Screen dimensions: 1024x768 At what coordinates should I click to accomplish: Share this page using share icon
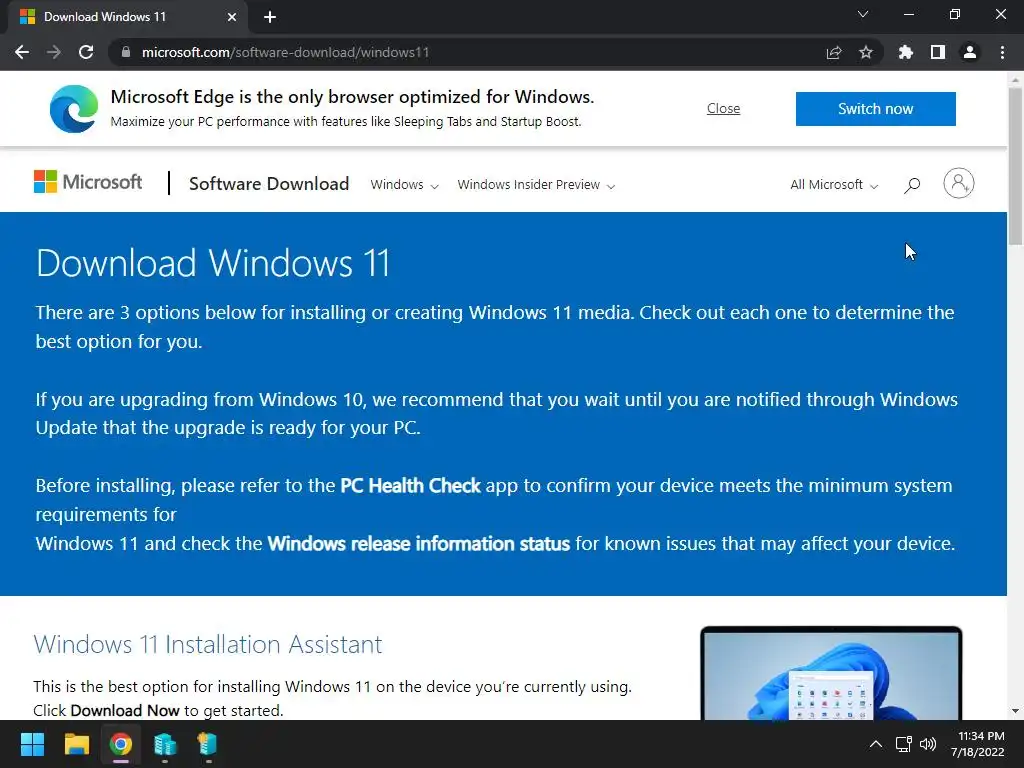click(x=834, y=52)
